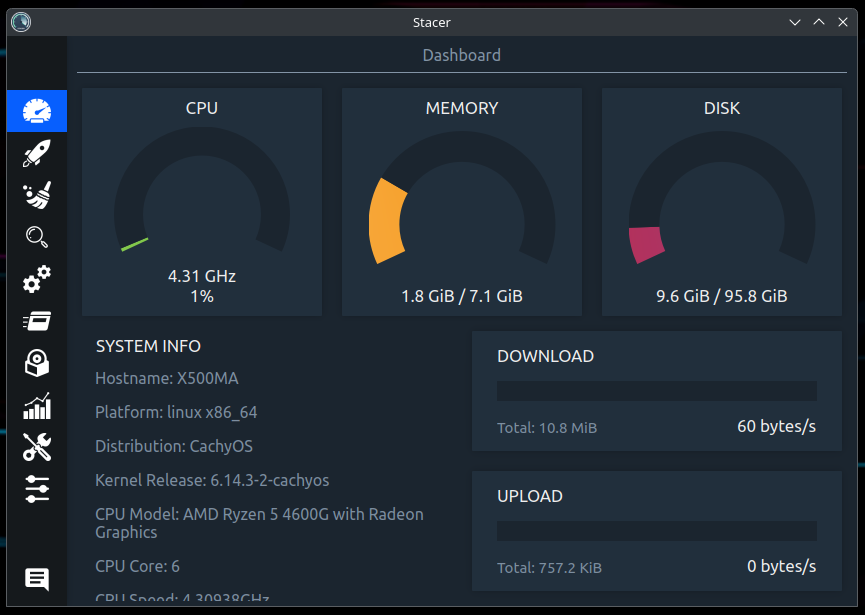Click the Stacer window title text
Image resolution: width=865 pixels, height=615 pixels.
coord(431,23)
